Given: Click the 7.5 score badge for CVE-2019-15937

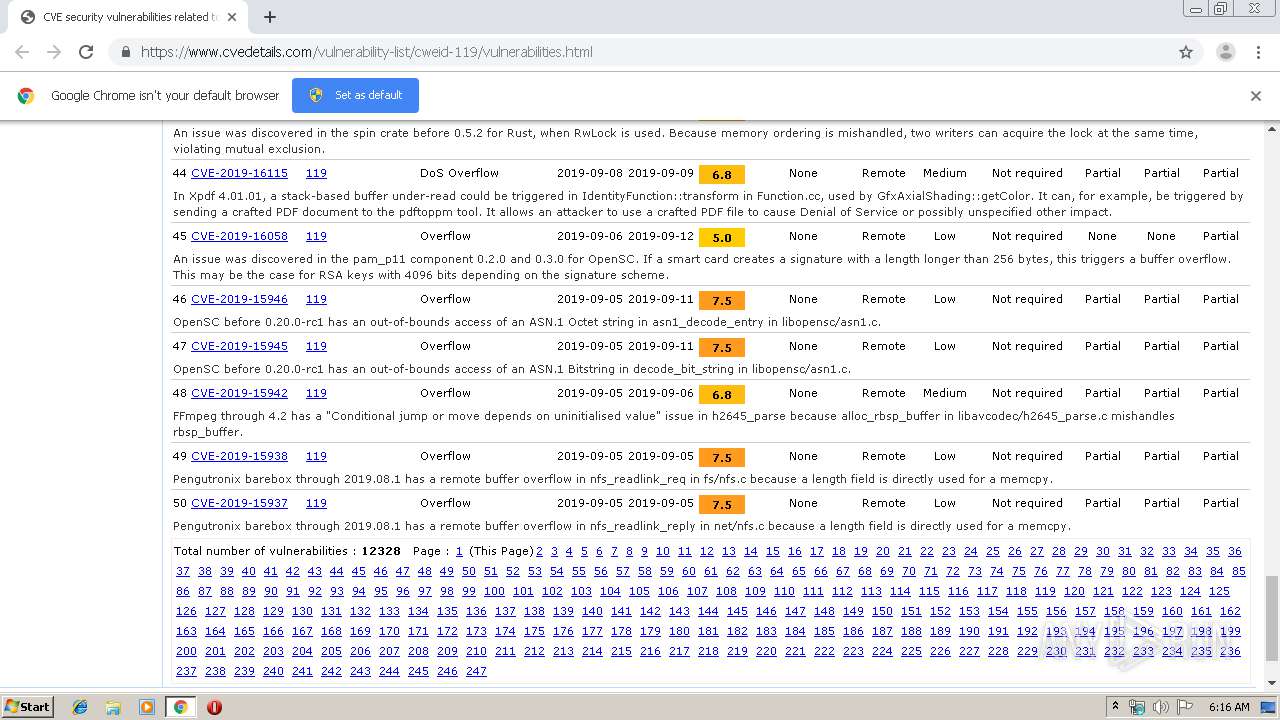Looking at the screenshot, I should point(722,504).
